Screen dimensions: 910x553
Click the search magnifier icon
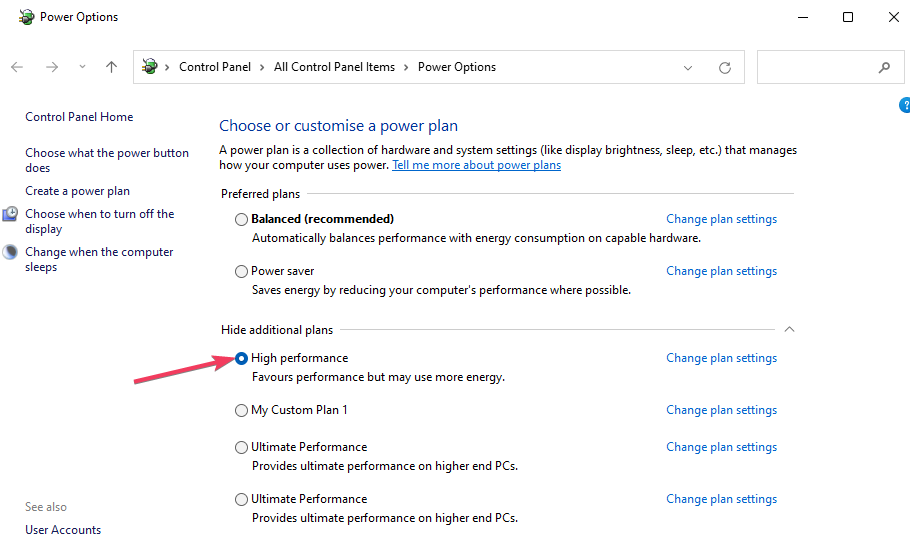[x=884, y=68]
